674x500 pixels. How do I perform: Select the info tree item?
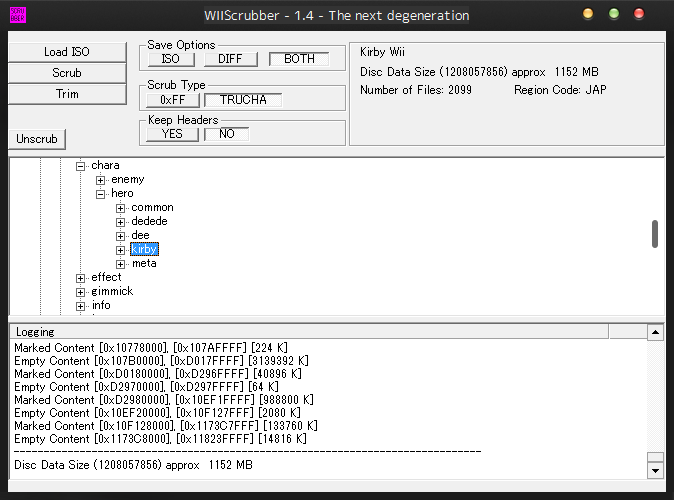coord(101,305)
